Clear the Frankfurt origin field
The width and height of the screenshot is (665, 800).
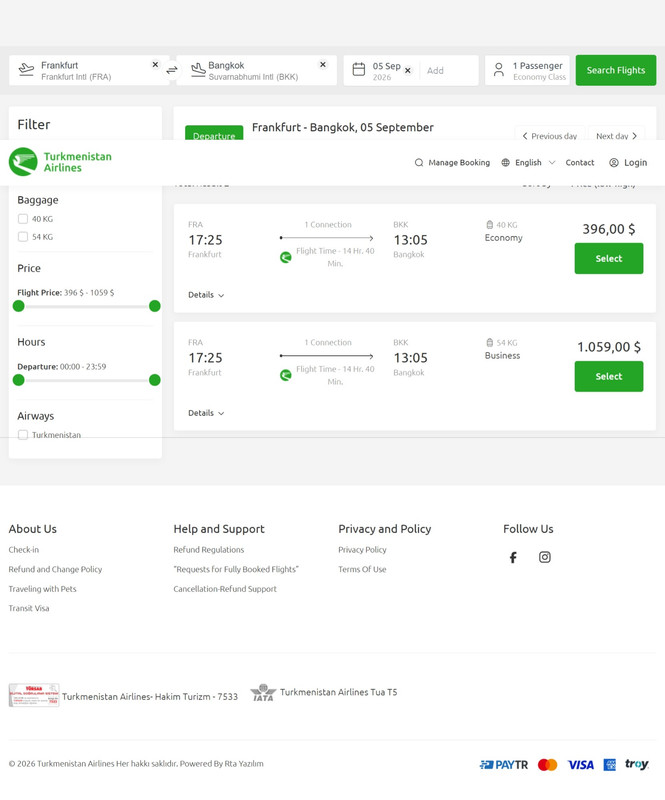point(155,65)
